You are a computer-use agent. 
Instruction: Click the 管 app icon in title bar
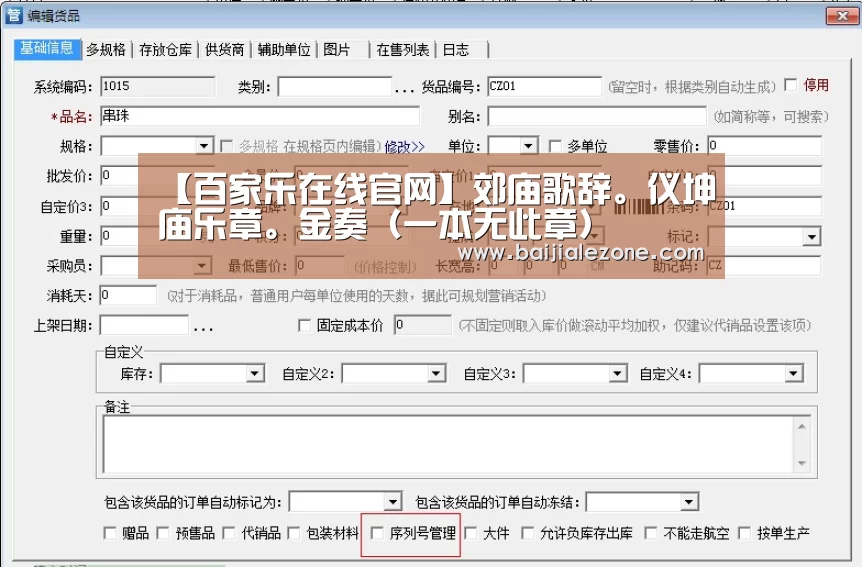click(13, 15)
